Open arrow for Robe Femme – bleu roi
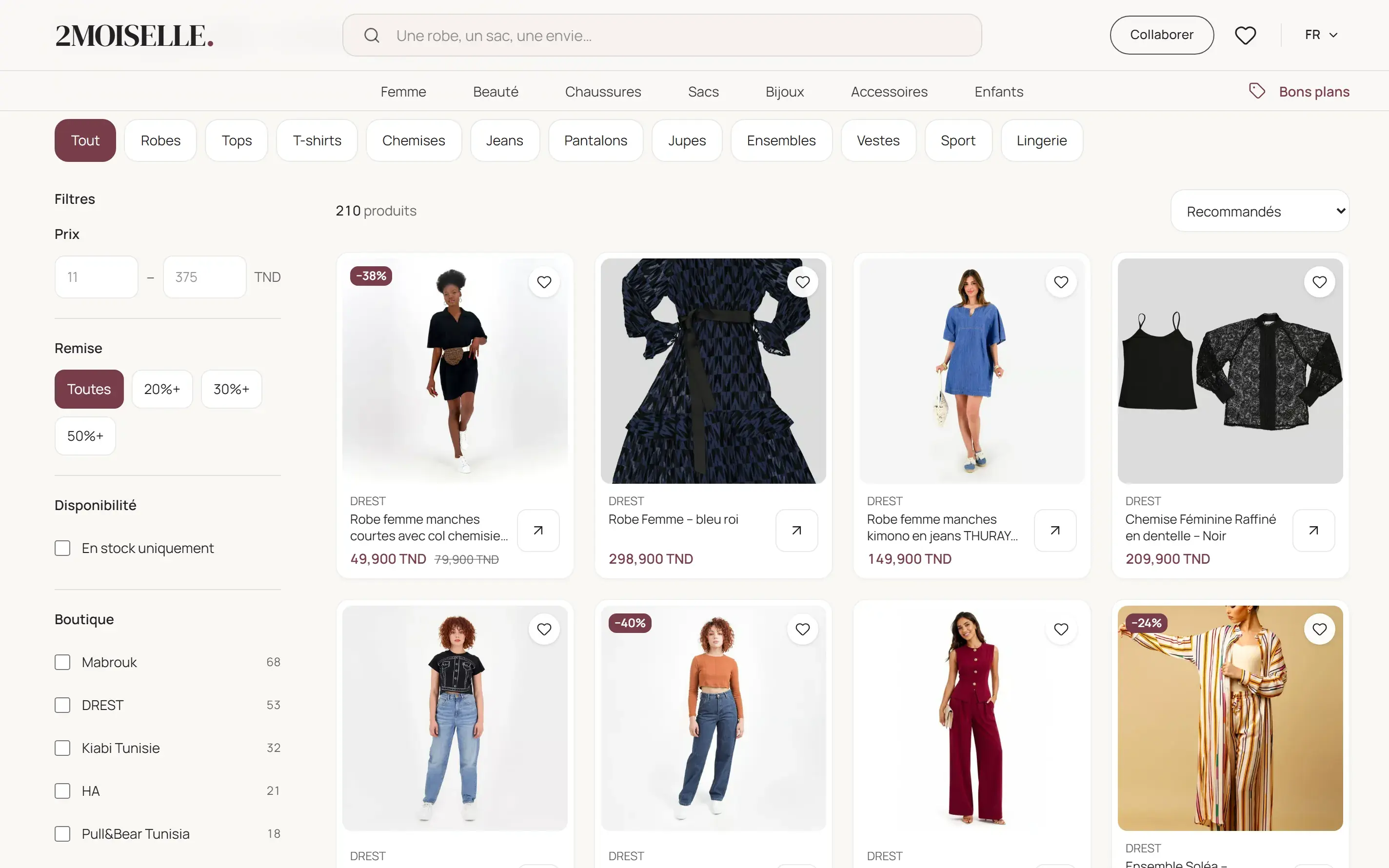The image size is (1389, 868). (796, 531)
